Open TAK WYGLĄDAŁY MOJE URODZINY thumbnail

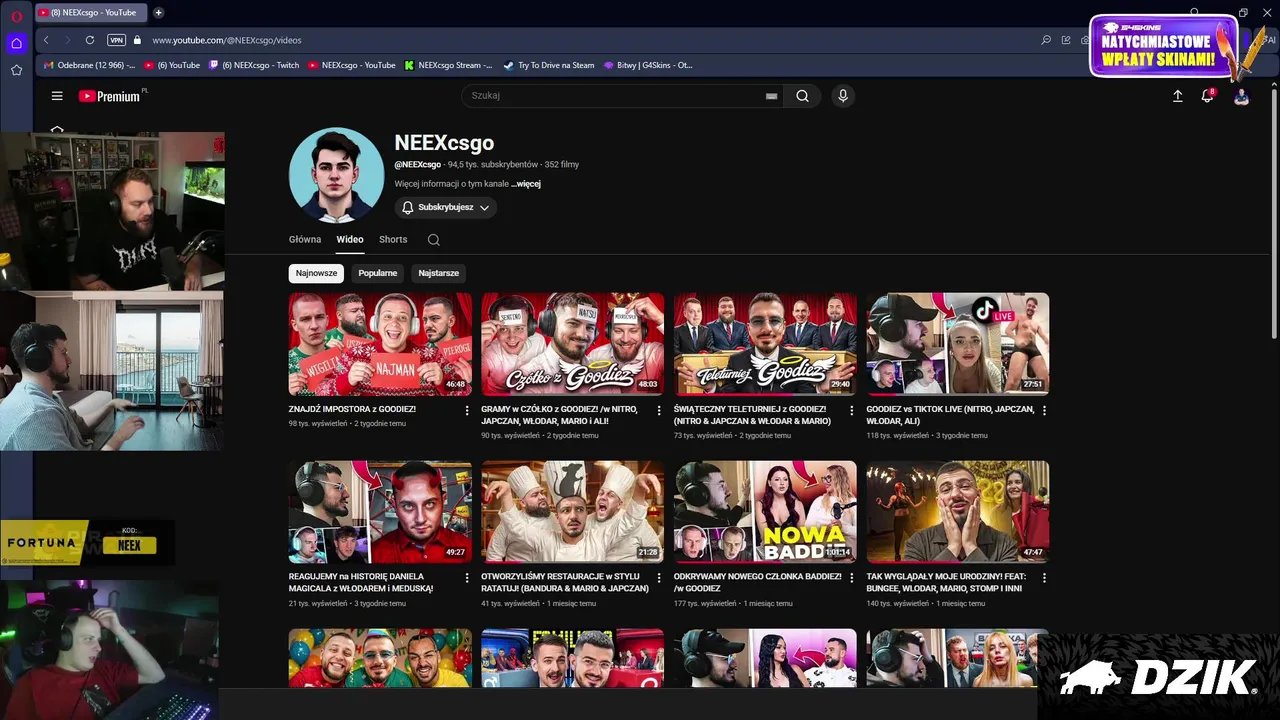coord(958,512)
